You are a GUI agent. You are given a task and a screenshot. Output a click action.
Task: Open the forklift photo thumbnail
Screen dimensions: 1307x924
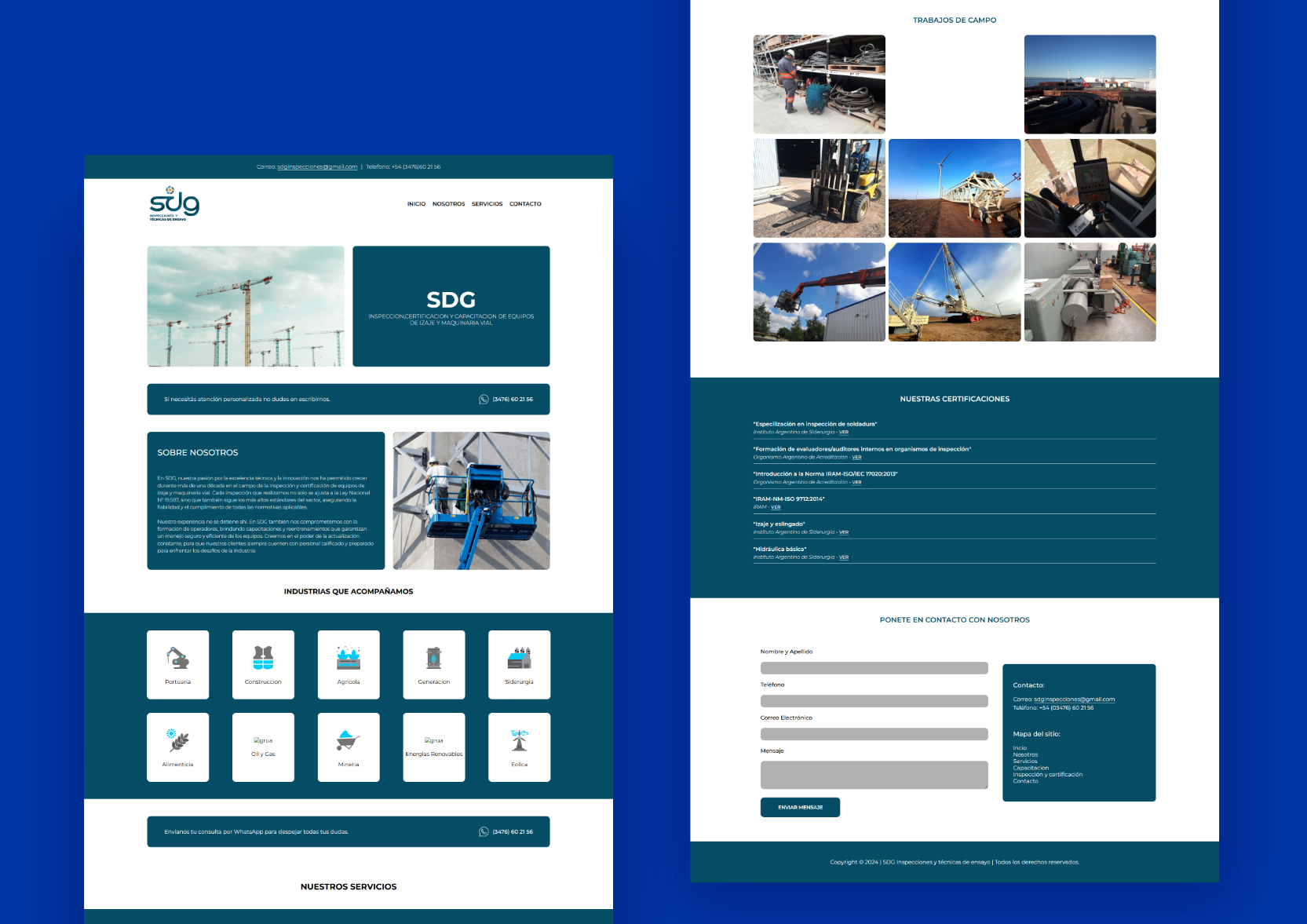[x=819, y=188]
